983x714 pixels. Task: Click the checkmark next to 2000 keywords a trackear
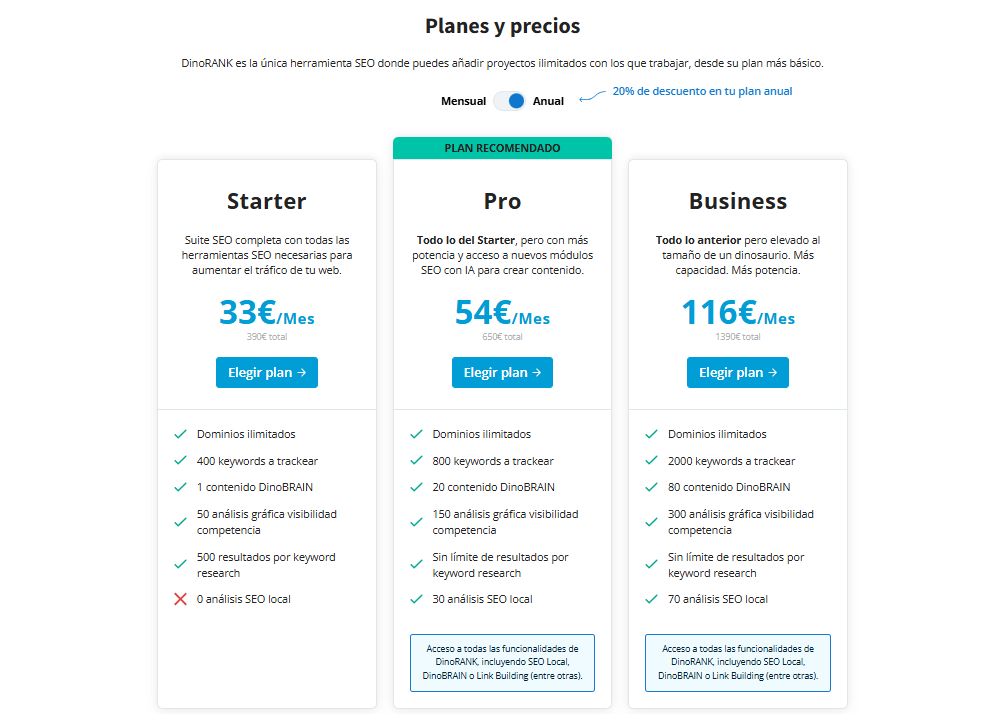(651, 461)
